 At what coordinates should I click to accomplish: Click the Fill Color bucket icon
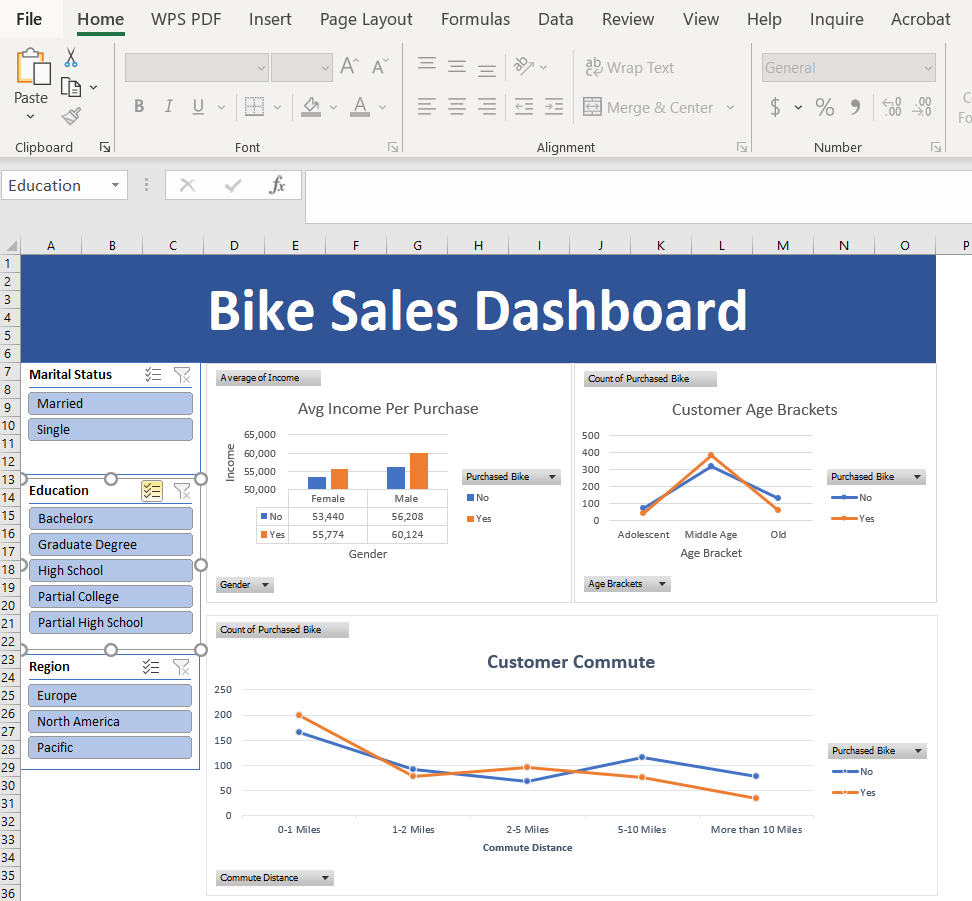point(311,107)
